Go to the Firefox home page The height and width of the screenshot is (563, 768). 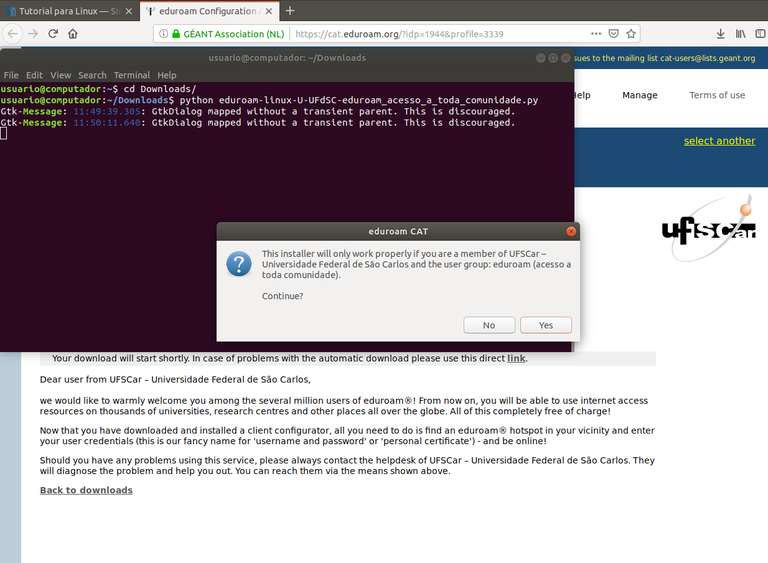(x=73, y=34)
